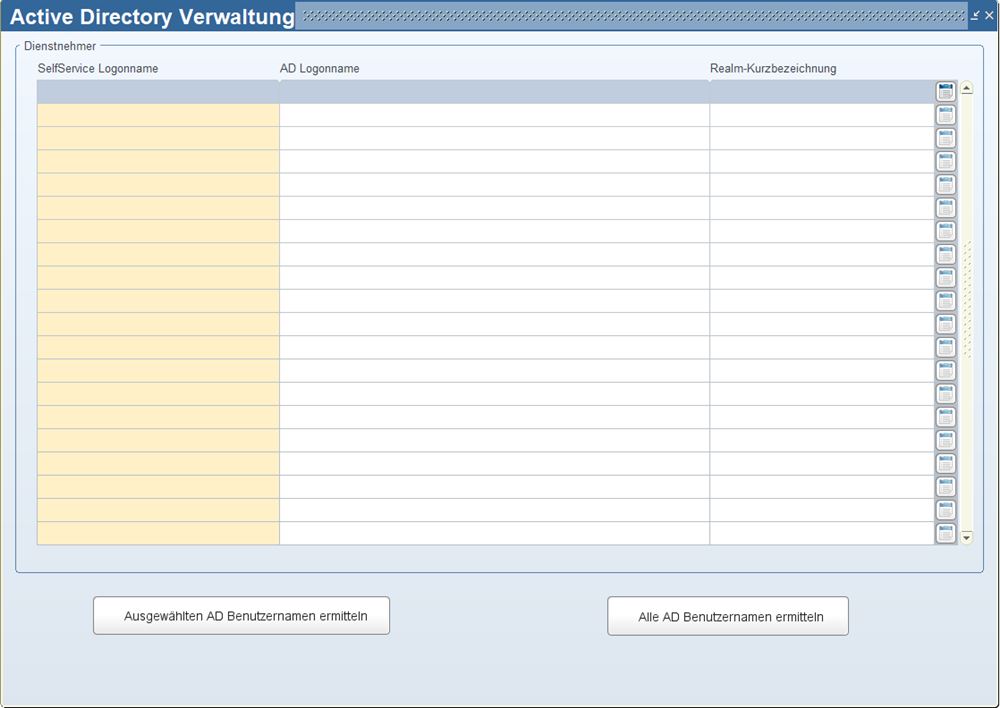Click the detail icon in the second table row
Screen dimensions: 1000x708
pos(945,115)
